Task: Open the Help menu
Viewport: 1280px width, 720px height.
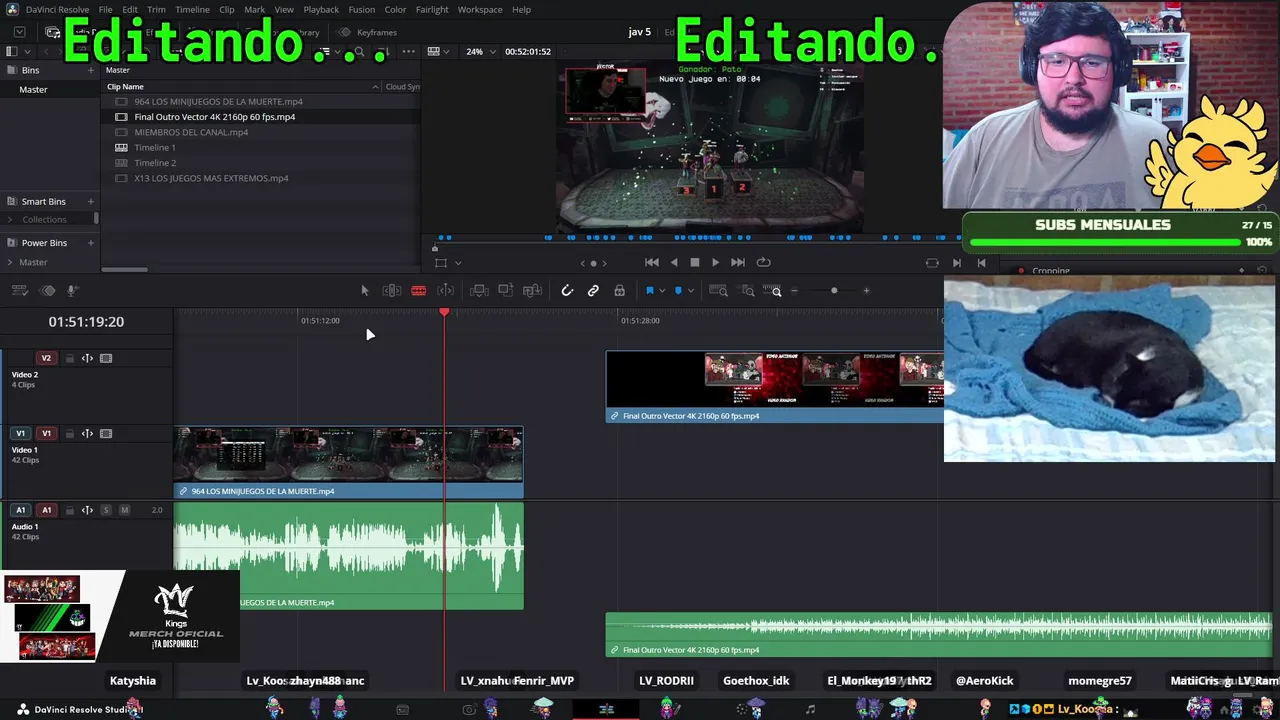Action: (521, 10)
